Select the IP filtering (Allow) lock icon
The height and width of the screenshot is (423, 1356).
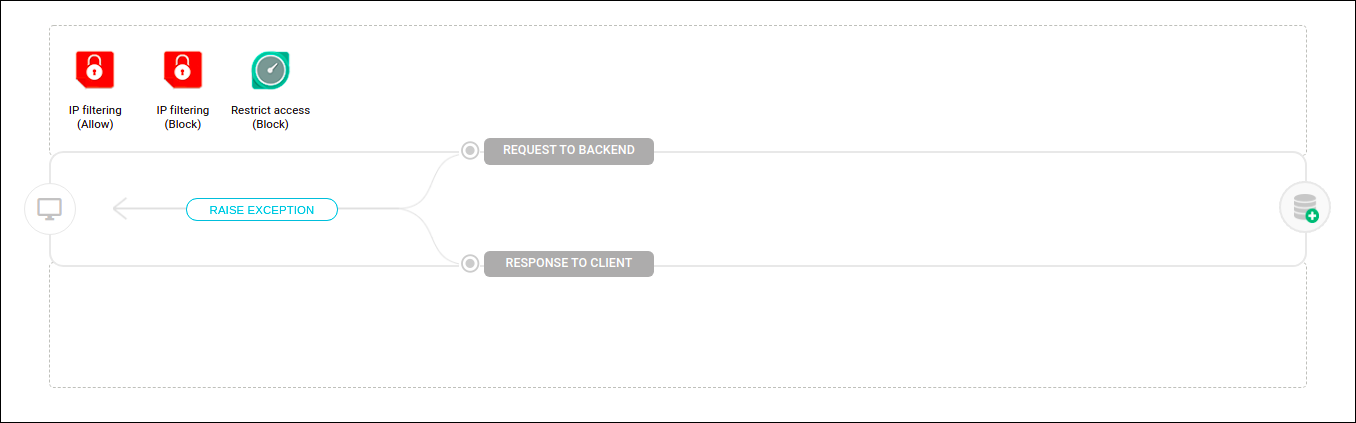click(95, 70)
